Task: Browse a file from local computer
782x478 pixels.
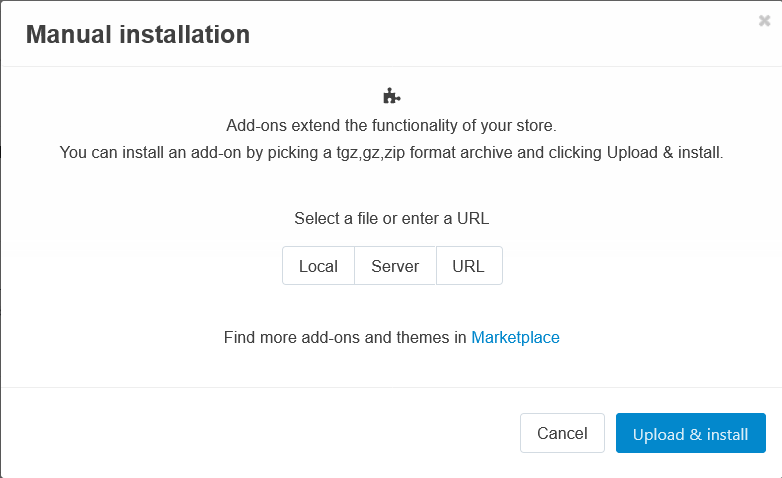Action: [318, 266]
